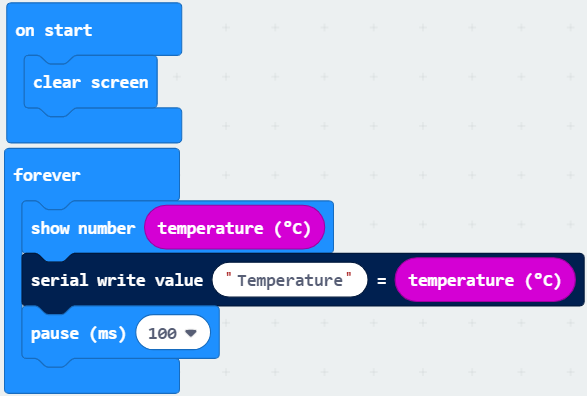Click the bottom lip of forever block

(92, 376)
